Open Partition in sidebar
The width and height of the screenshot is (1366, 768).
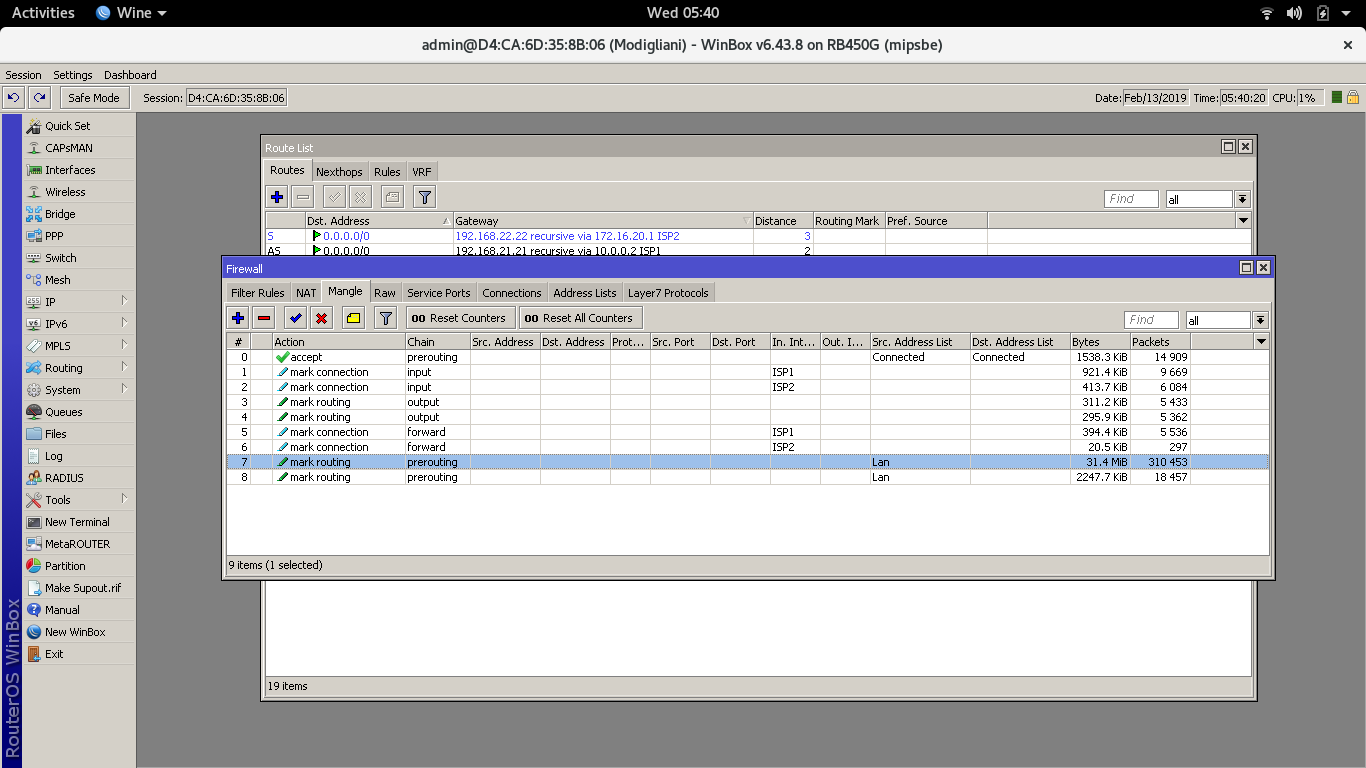point(65,566)
